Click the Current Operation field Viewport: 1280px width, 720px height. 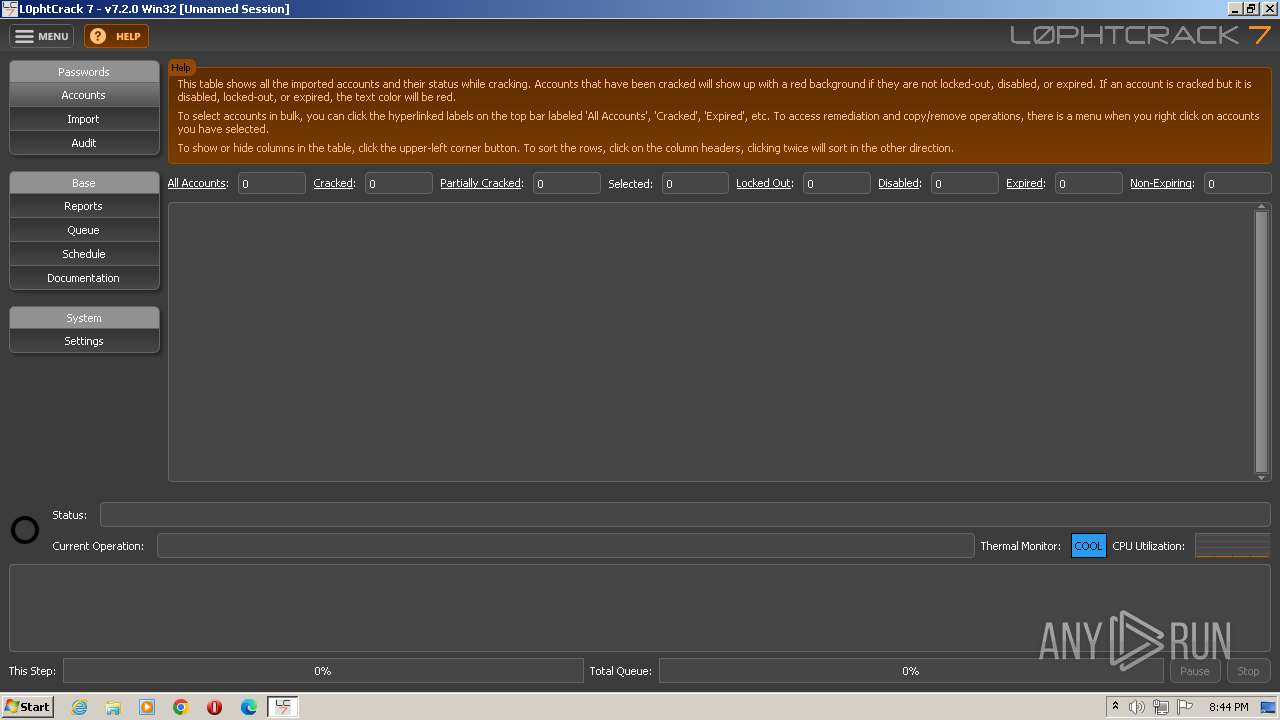[566, 545]
